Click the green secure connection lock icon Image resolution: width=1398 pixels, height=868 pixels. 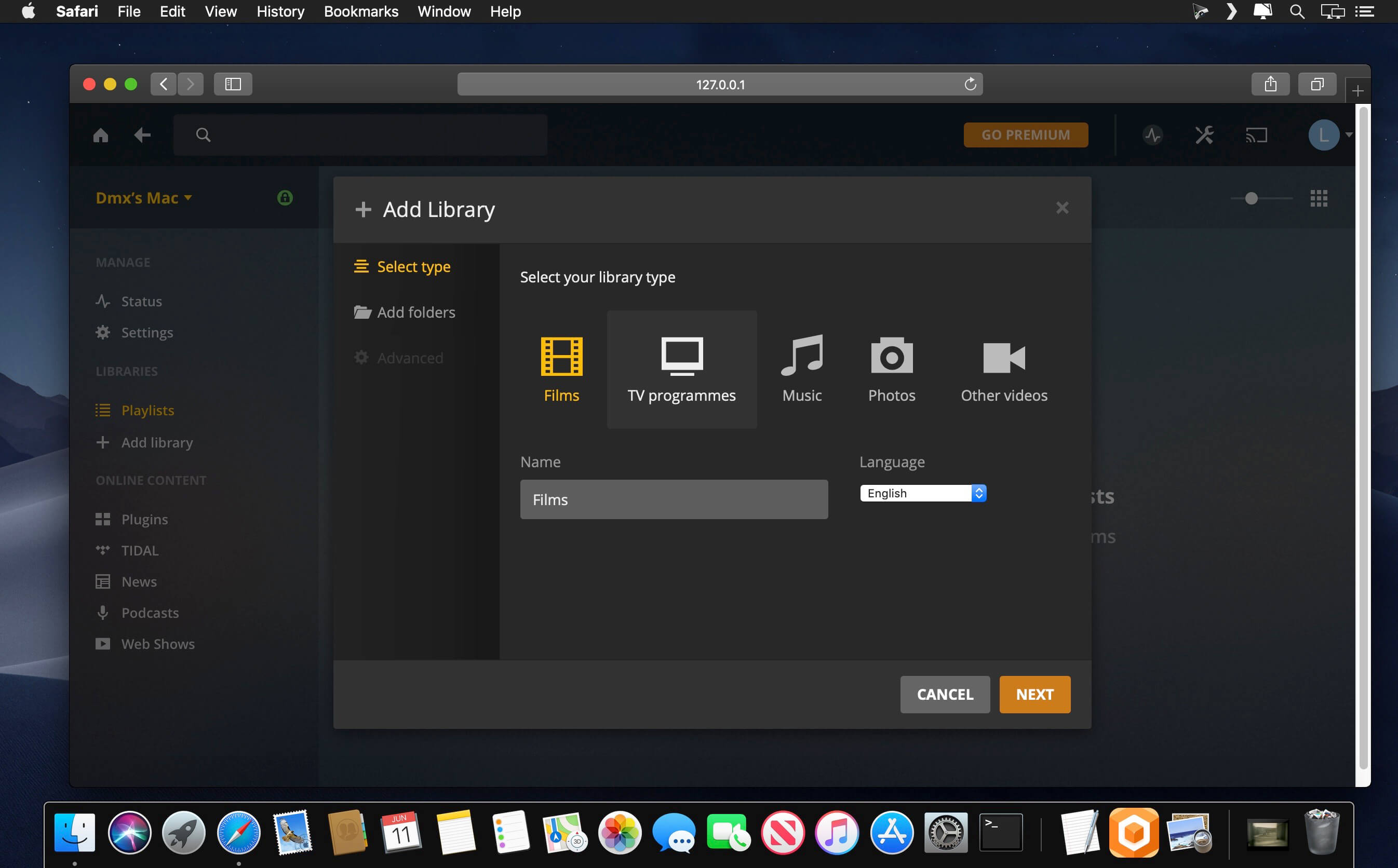[285, 197]
